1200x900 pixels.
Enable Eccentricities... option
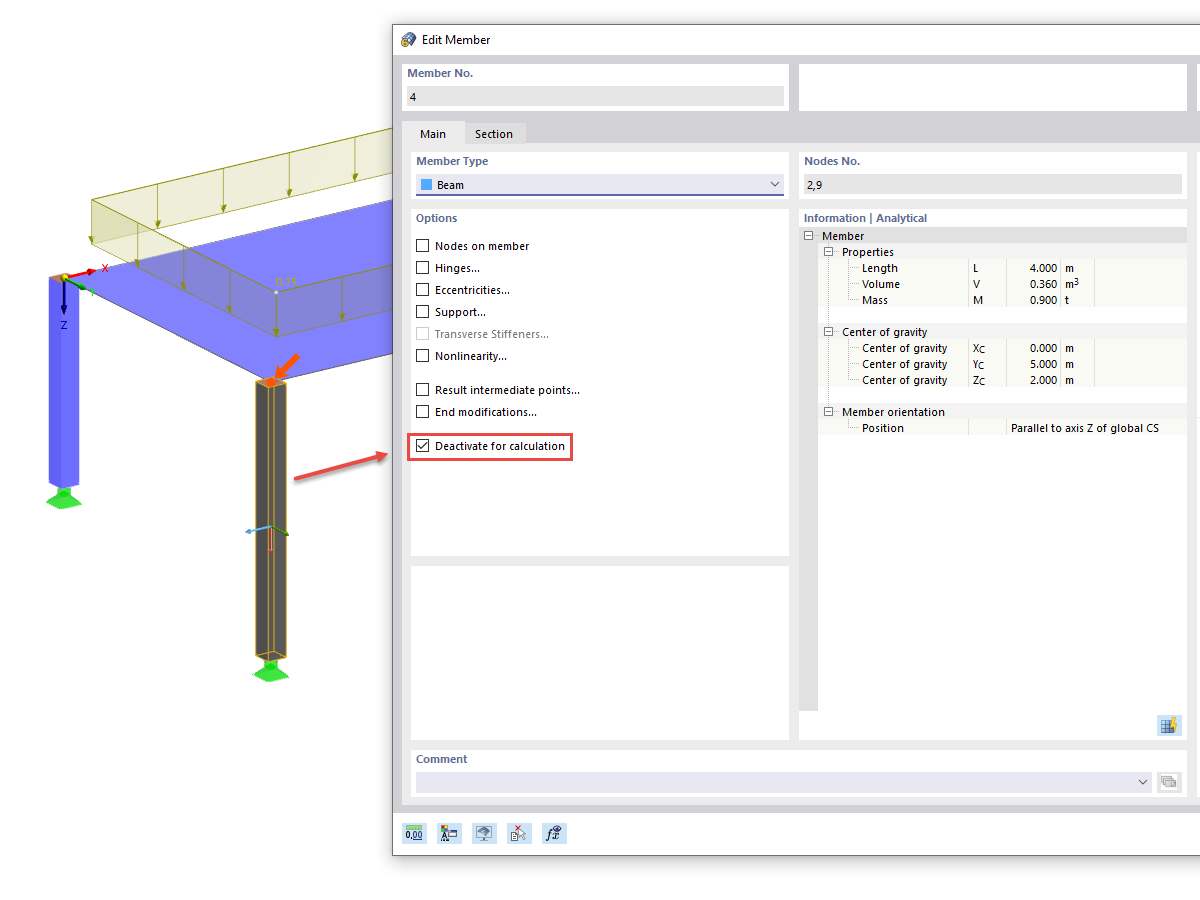point(423,290)
